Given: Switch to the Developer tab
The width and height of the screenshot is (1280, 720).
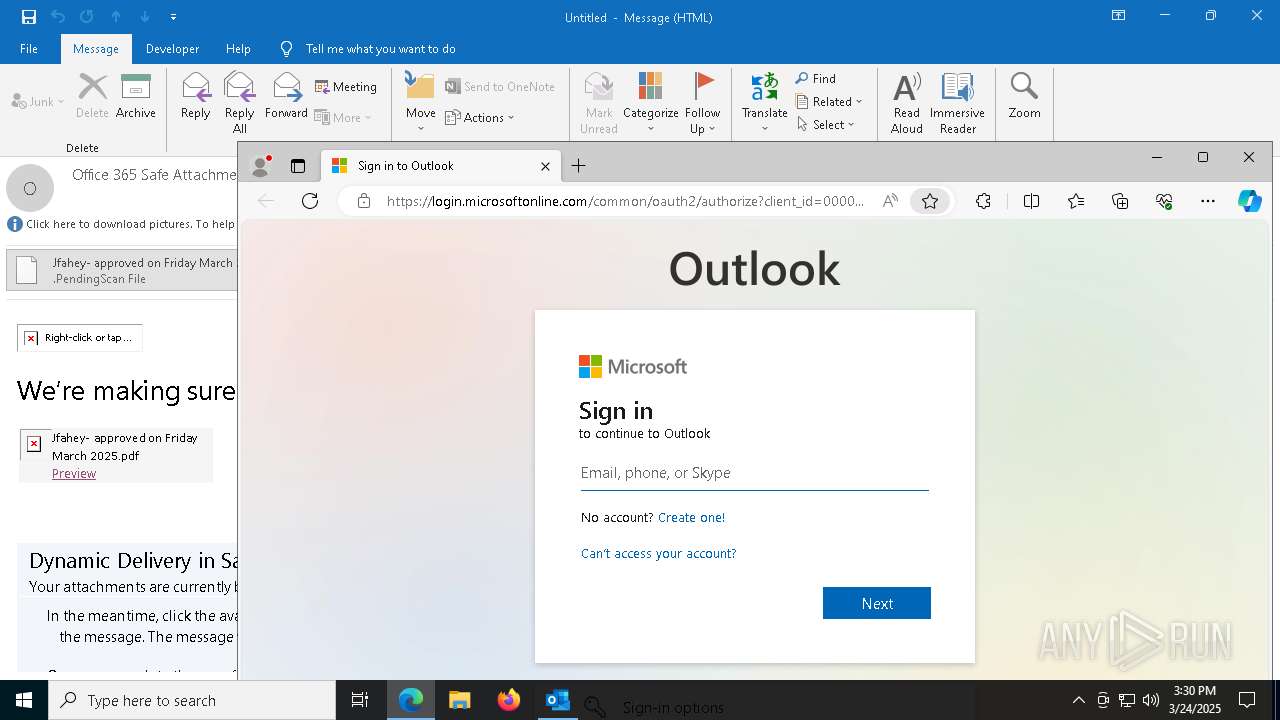Looking at the screenshot, I should pos(172,48).
